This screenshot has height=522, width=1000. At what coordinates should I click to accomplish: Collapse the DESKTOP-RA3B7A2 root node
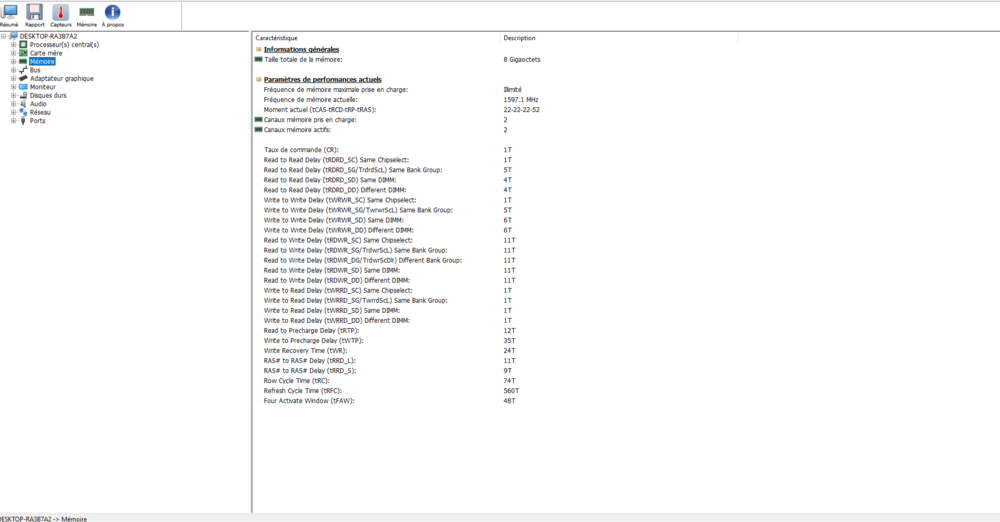[3, 36]
